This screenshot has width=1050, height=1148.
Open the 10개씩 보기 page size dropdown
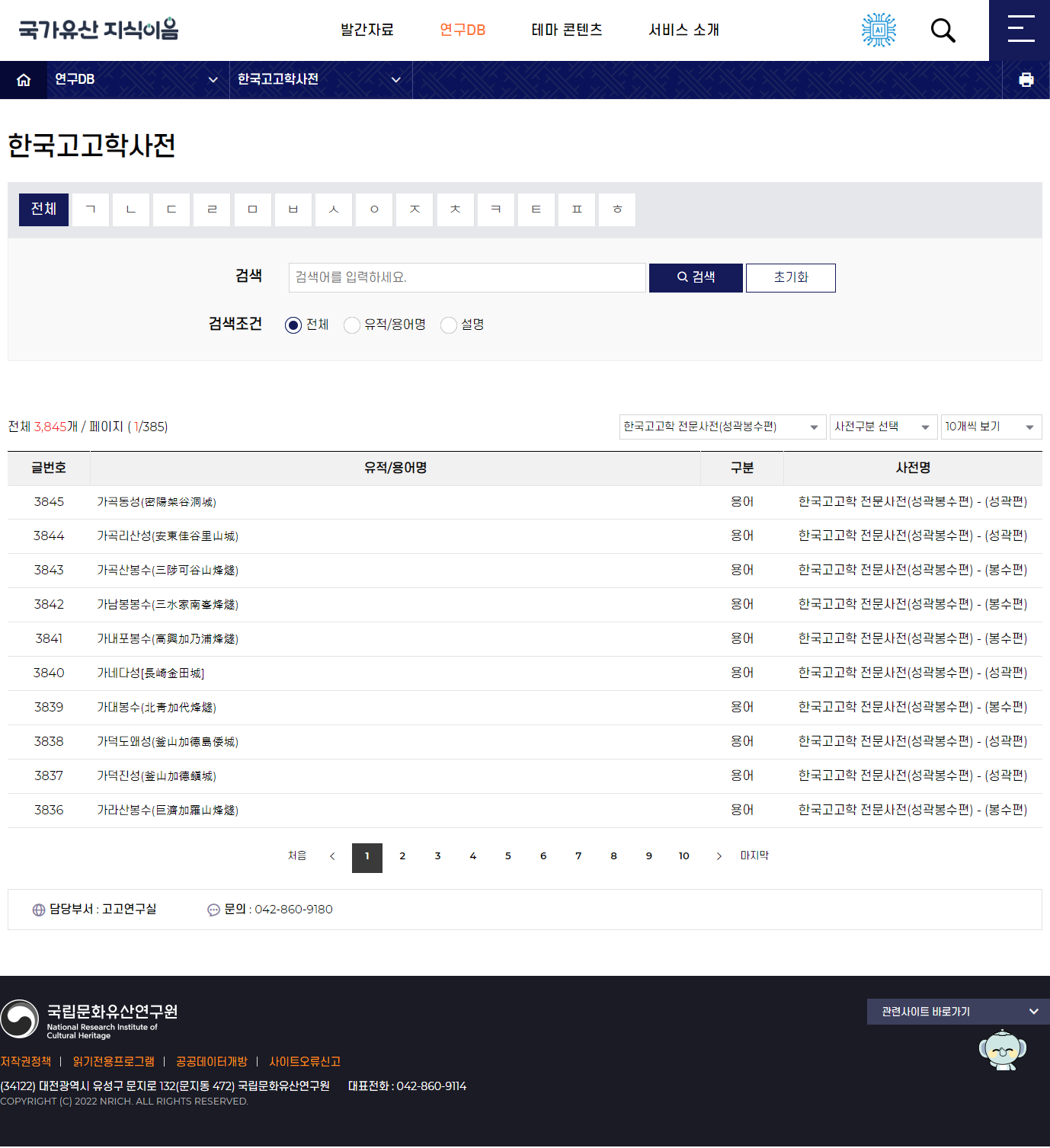point(991,427)
